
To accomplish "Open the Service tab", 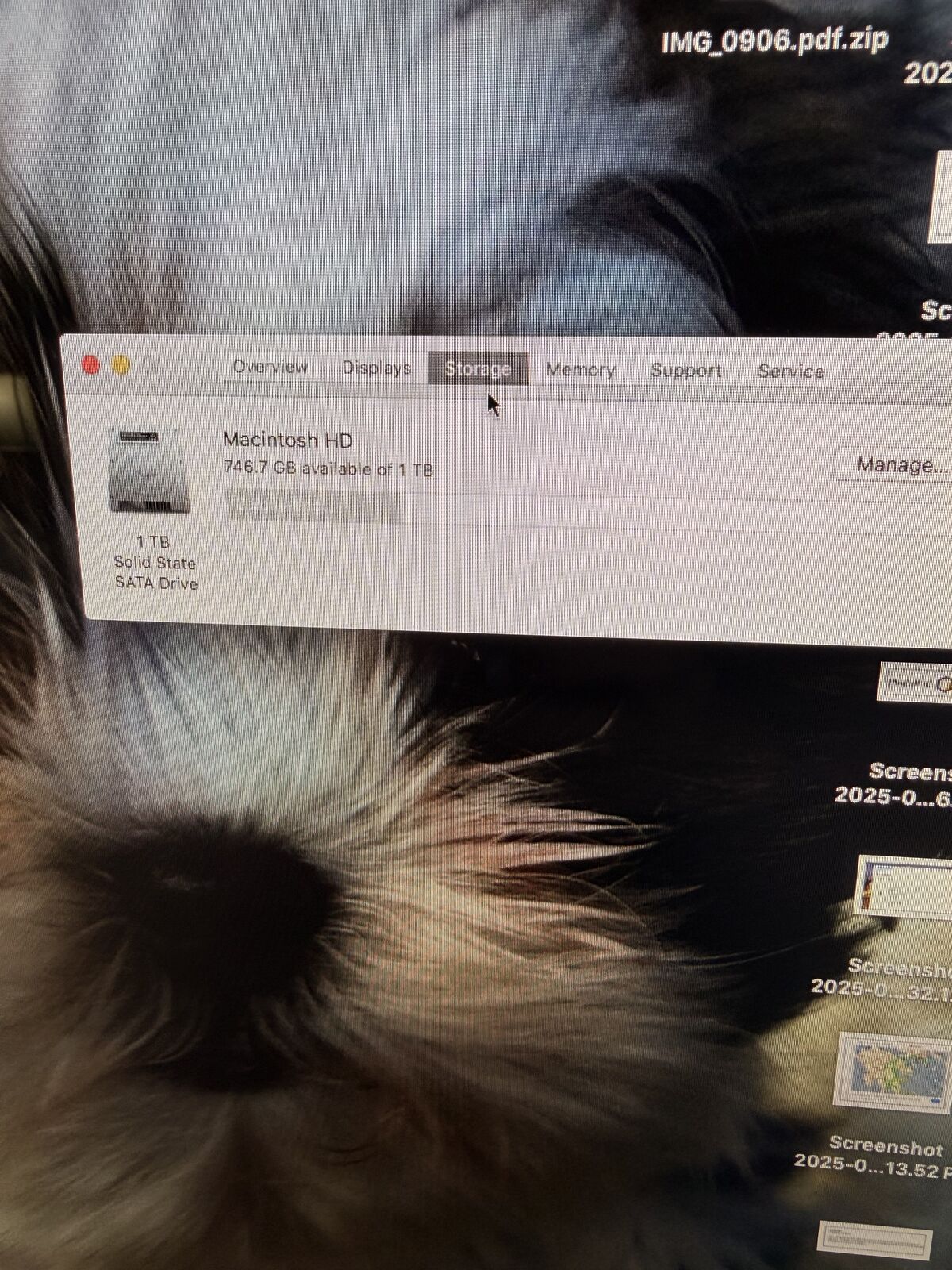I will tap(790, 371).
